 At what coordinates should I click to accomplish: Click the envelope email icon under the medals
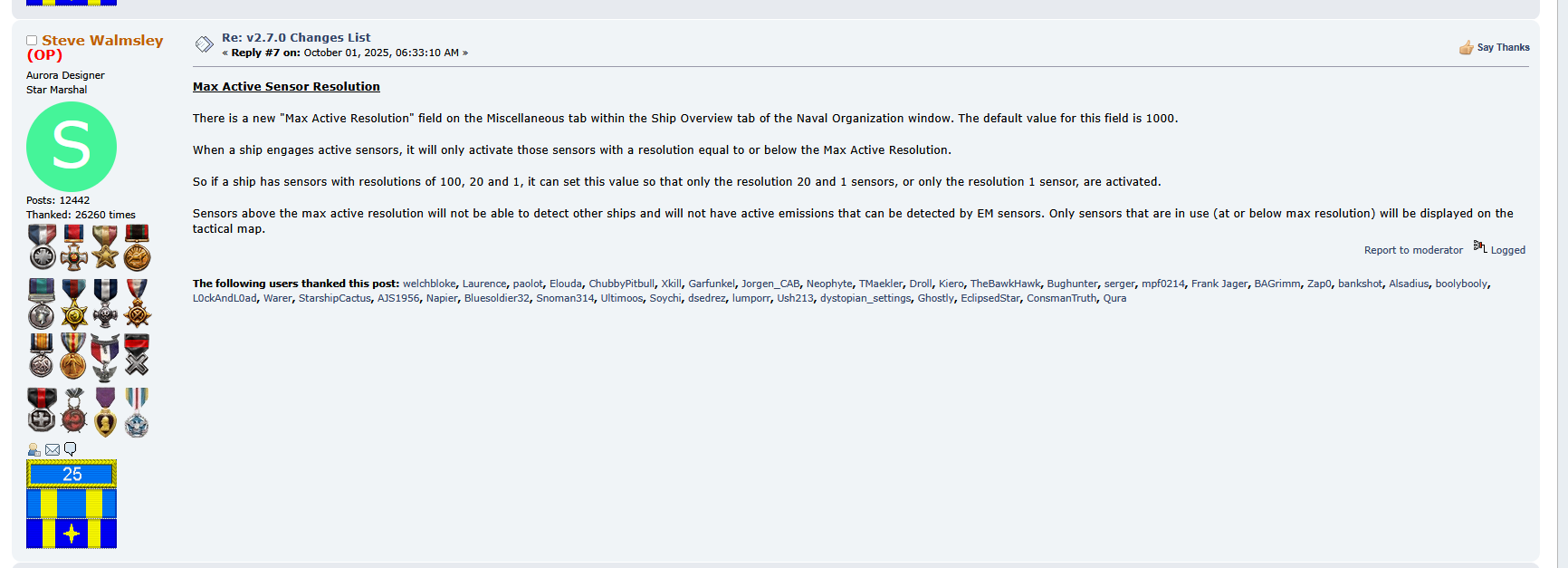pos(53,449)
